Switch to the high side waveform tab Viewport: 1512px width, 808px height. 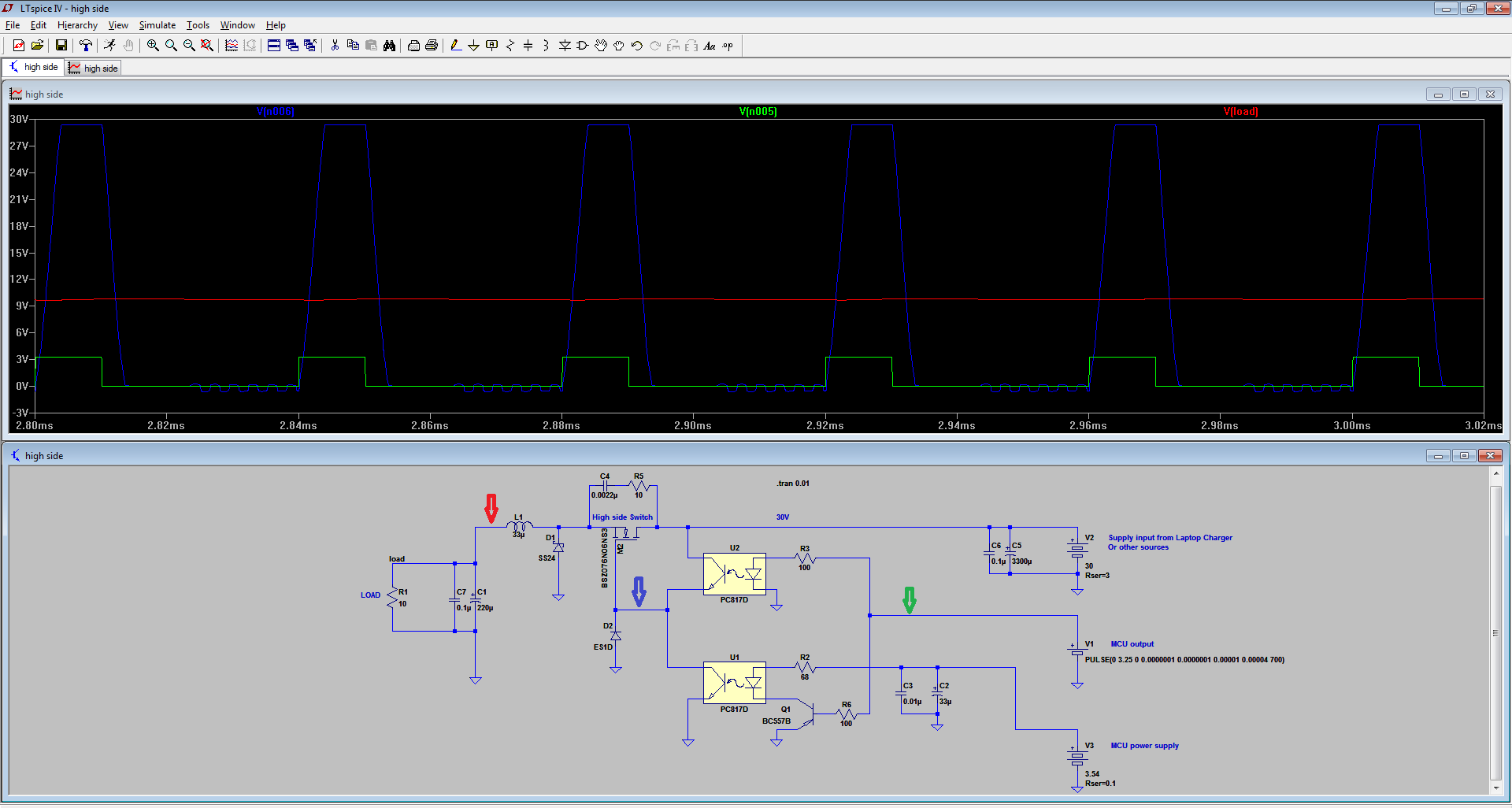coord(93,68)
